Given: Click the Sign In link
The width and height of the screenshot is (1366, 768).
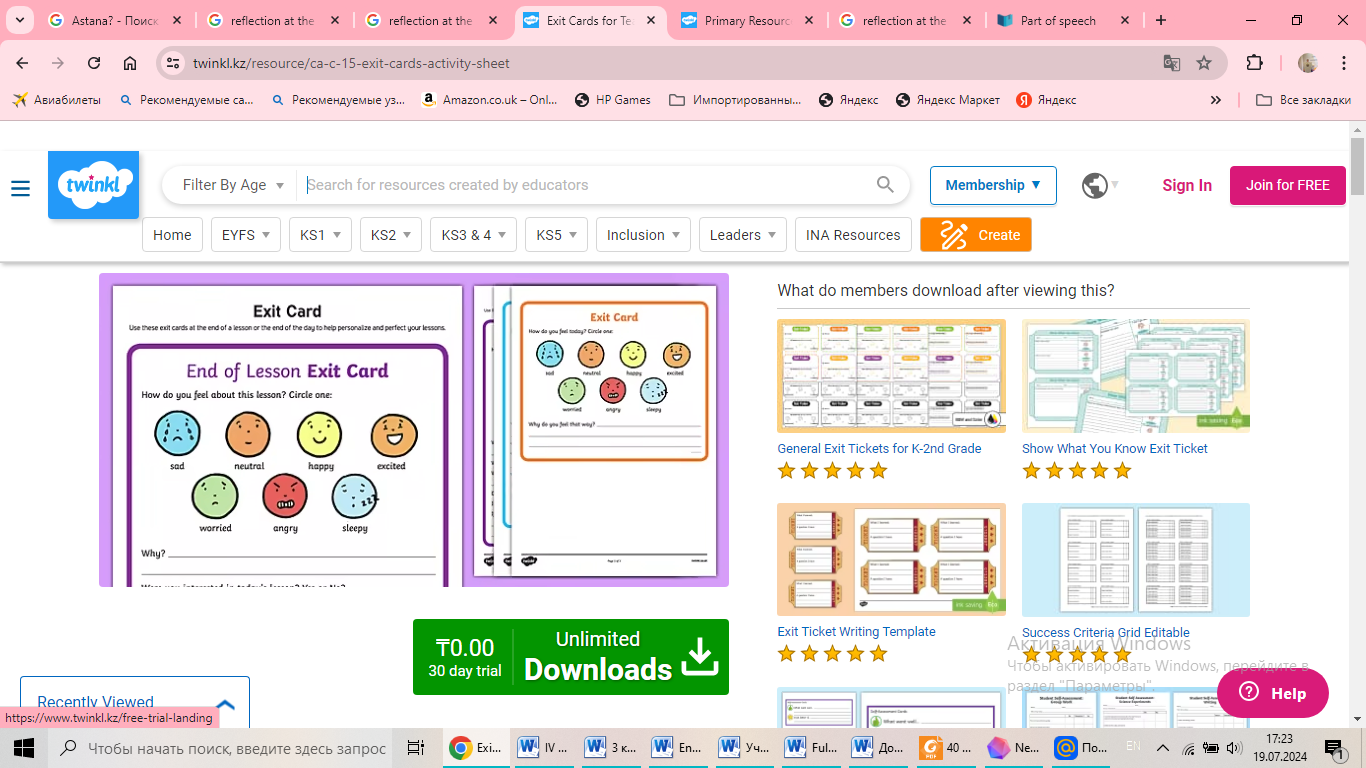Looking at the screenshot, I should click(x=1187, y=185).
